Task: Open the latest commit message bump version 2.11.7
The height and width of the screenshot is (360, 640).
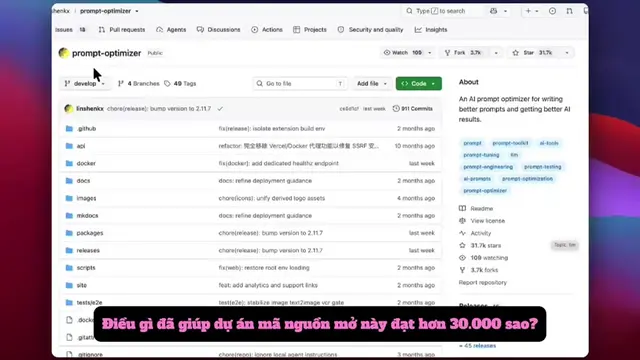Action: coord(159,109)
